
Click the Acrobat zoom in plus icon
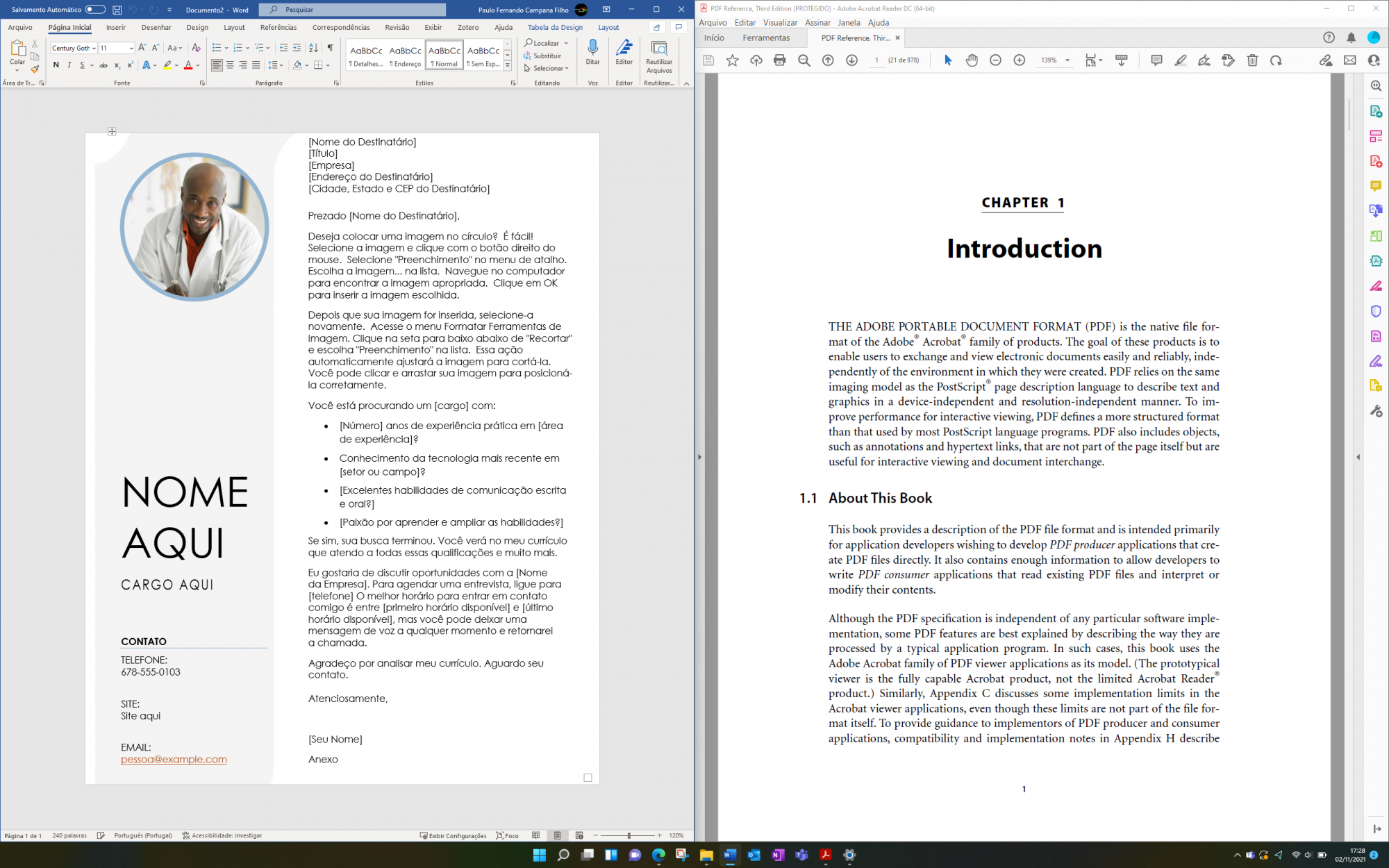pyautogui.click(x=1019, y=60)
